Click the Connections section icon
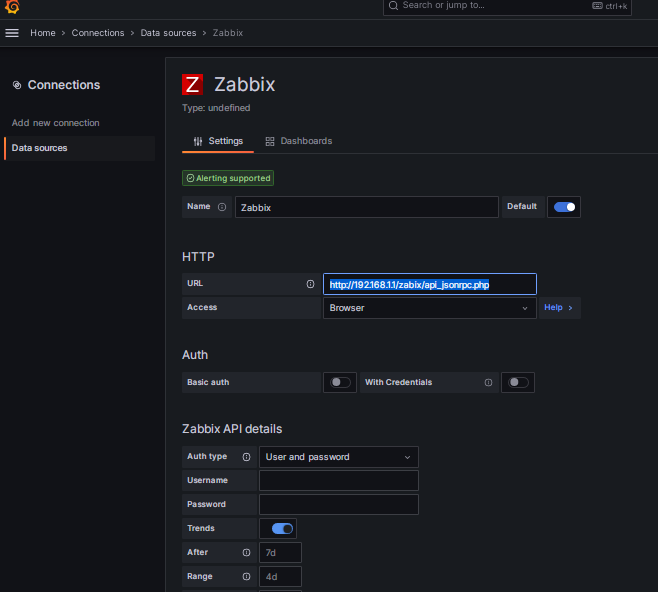This screenshot has width=658, height=592. 17,85
